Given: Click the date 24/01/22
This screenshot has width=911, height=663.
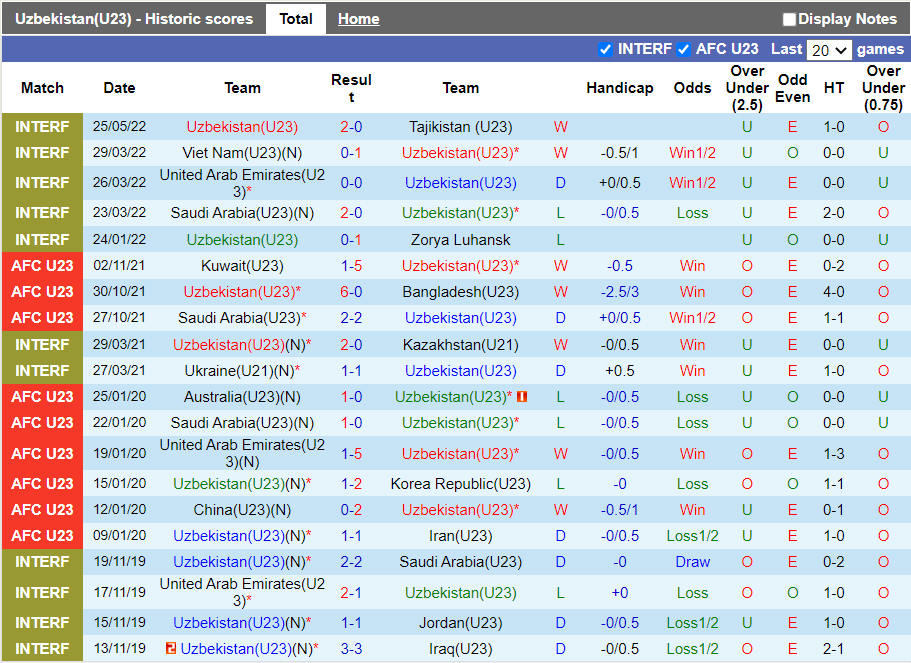Looking at the screenshot, I should coord(119,239).
